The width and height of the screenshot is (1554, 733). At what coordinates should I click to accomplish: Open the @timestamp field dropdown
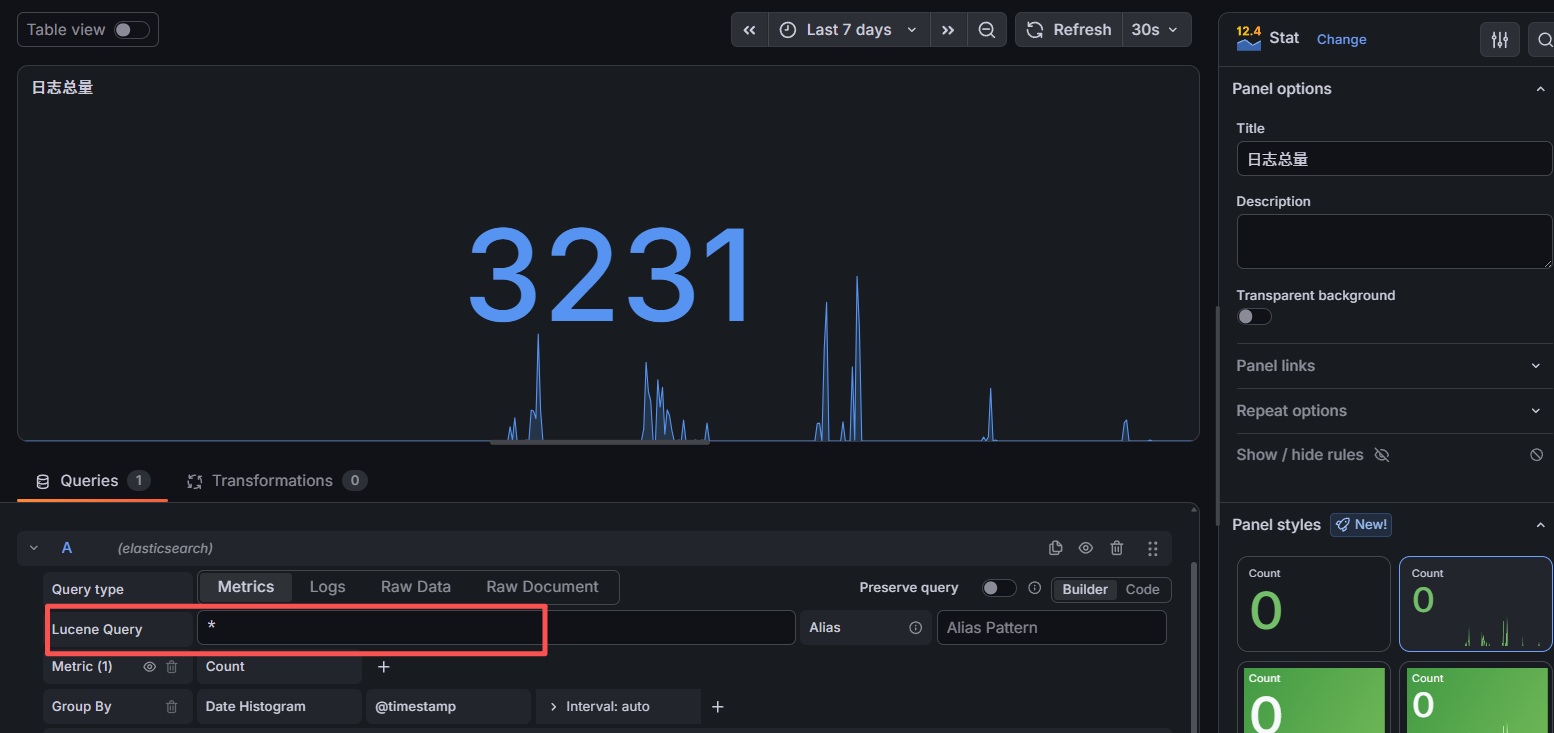pyautogui.click(x=449, y=706)
